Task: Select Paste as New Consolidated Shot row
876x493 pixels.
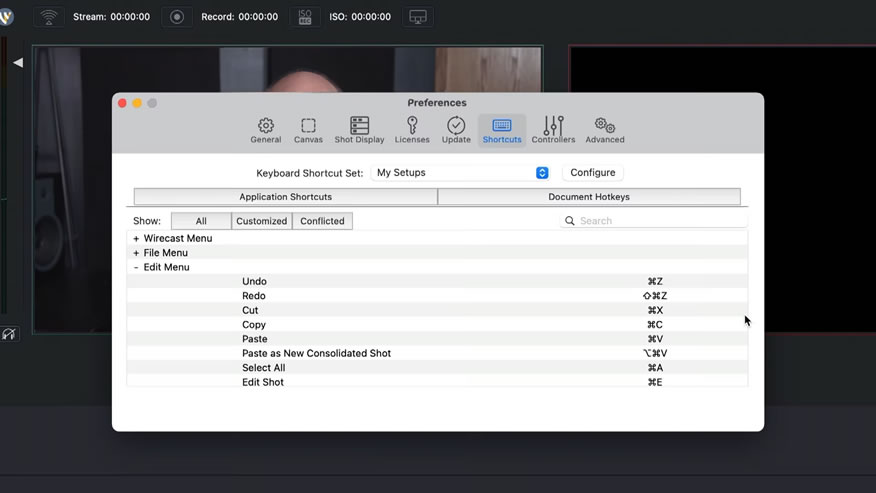Action: click(x=437, y=353)
